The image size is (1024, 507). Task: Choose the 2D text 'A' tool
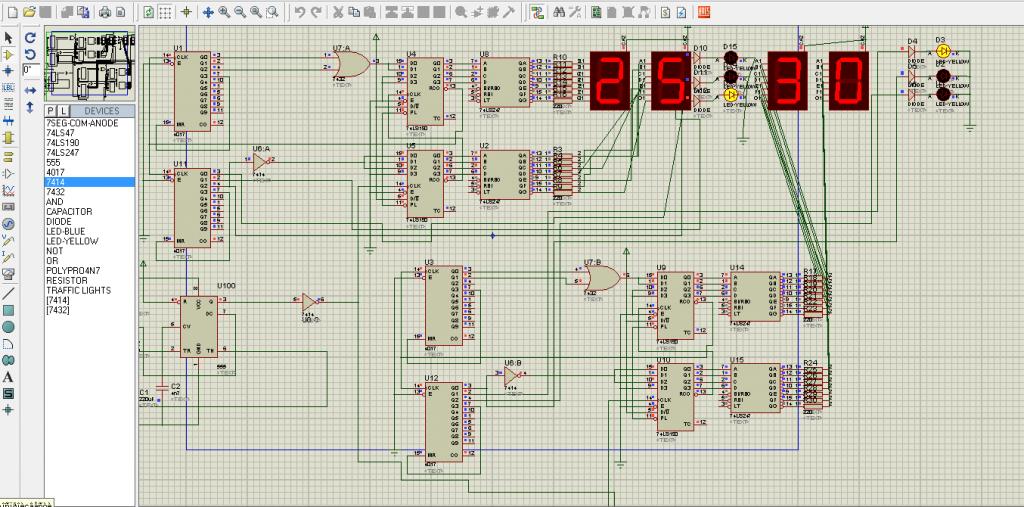[x=8, y=377]
